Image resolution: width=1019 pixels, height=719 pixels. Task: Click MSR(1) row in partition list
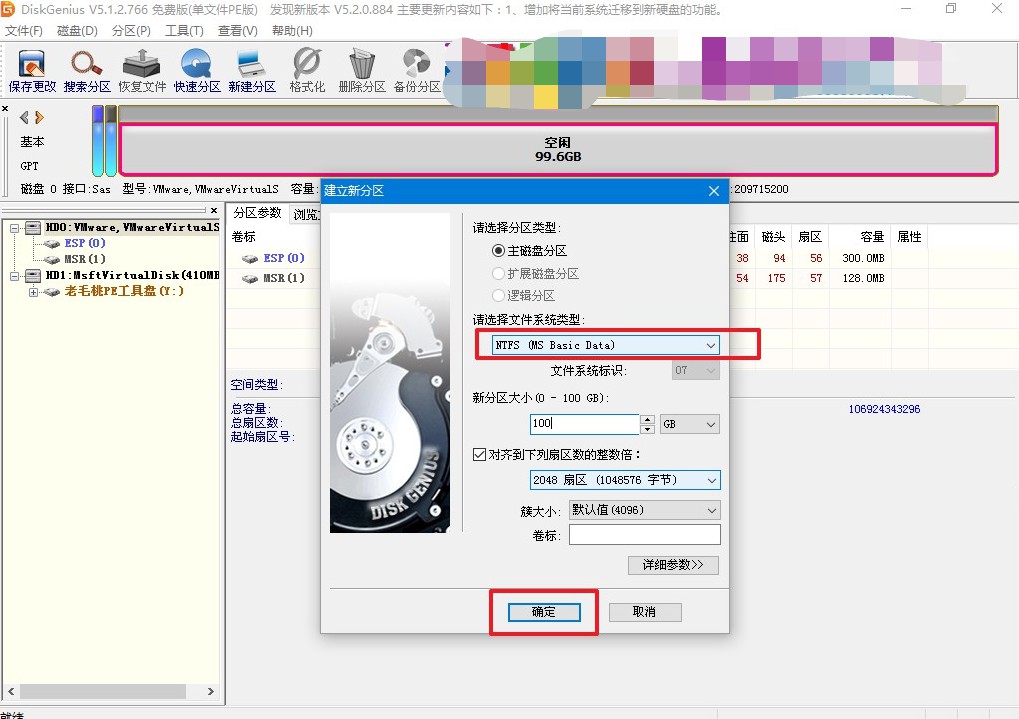point(283,278)
